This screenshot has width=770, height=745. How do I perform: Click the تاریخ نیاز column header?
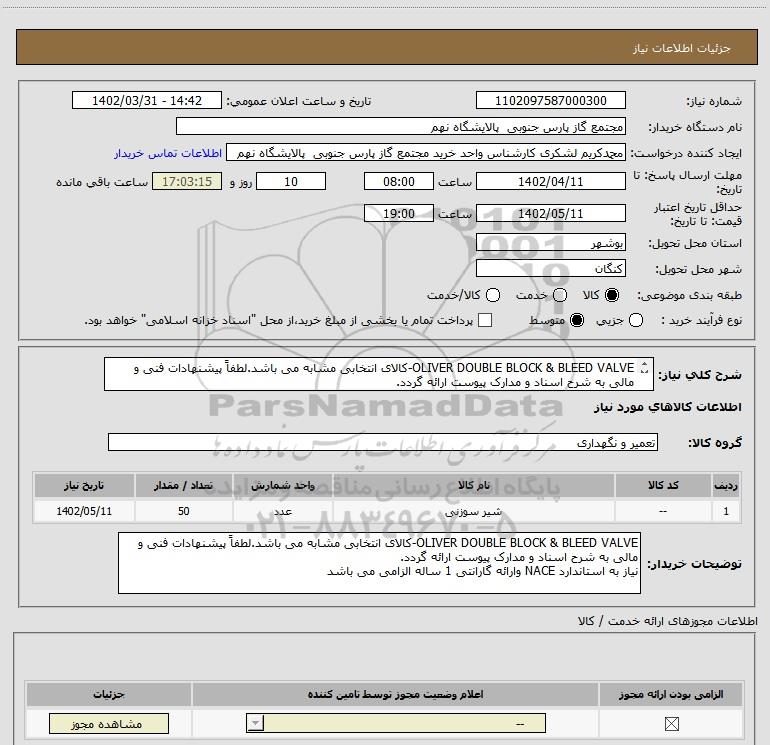pos(84,485)
